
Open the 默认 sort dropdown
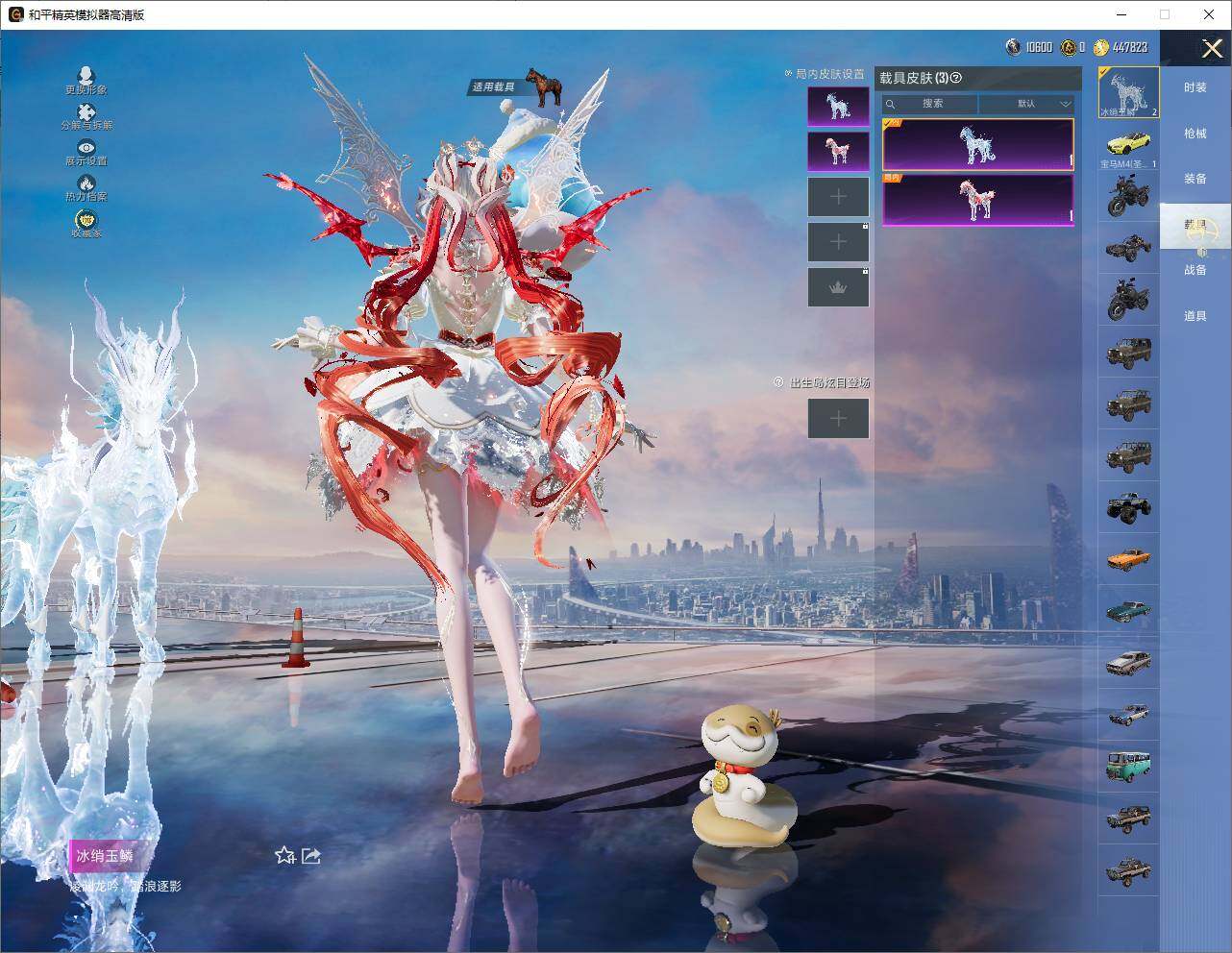coord(1026,103)
